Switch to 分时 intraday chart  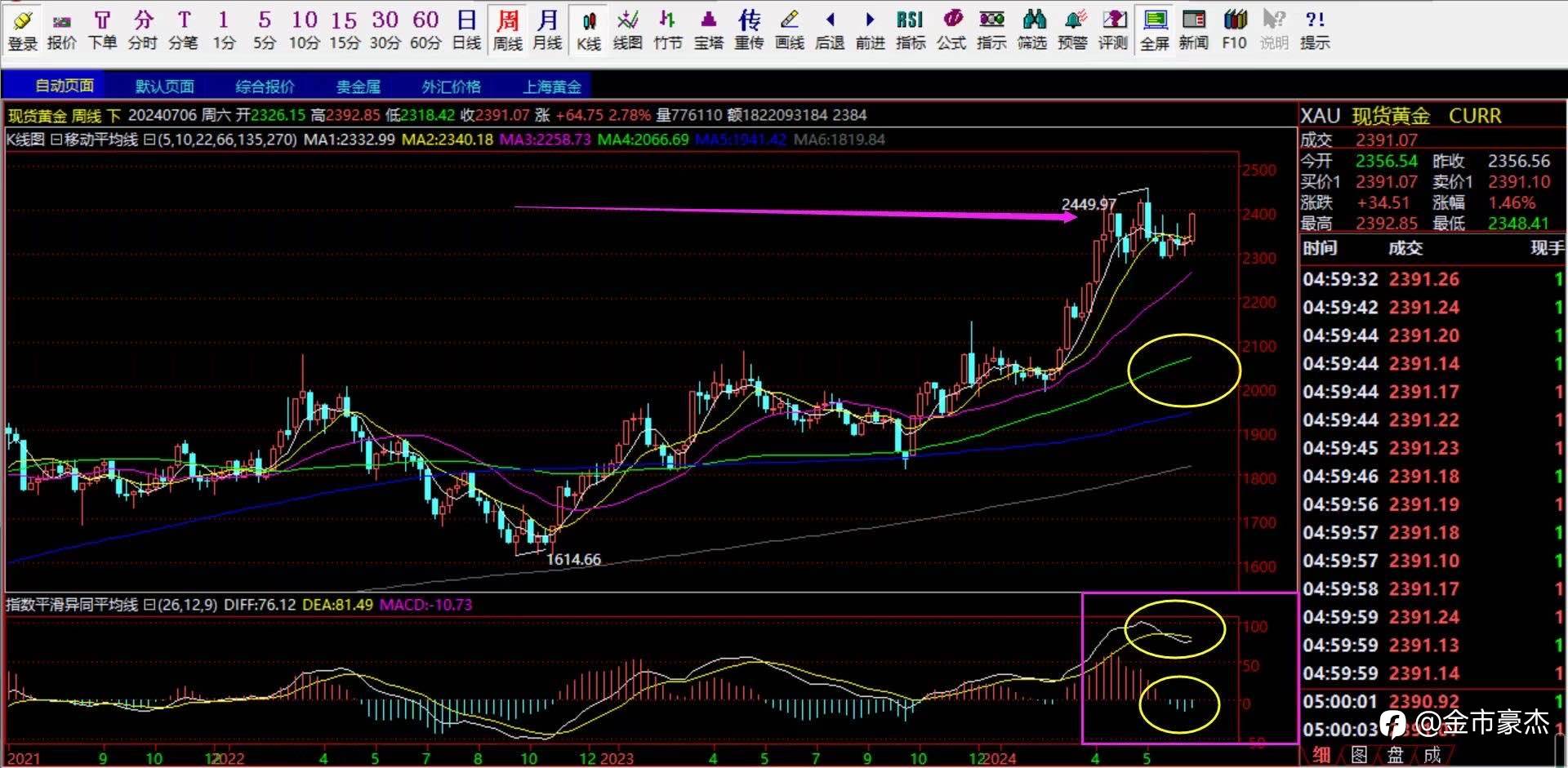[x=143, y=29]
